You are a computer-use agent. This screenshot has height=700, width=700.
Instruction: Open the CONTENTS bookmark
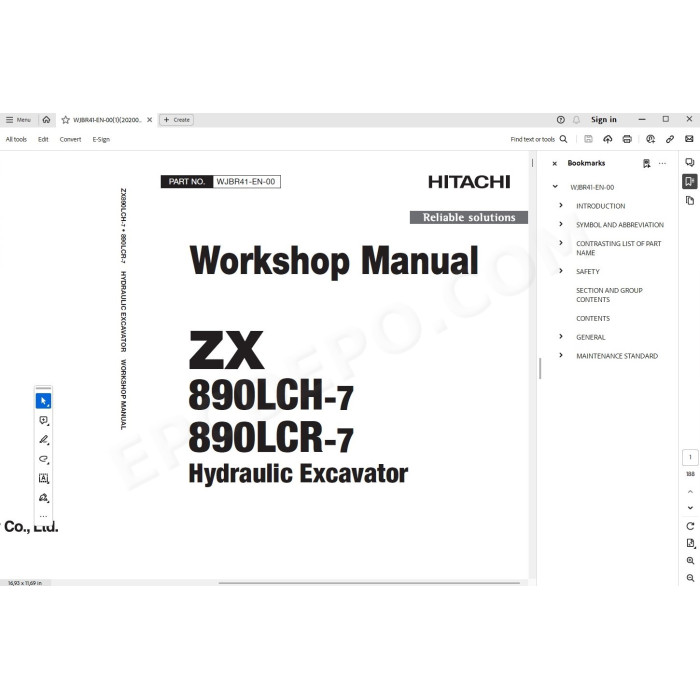coord(593,319)
